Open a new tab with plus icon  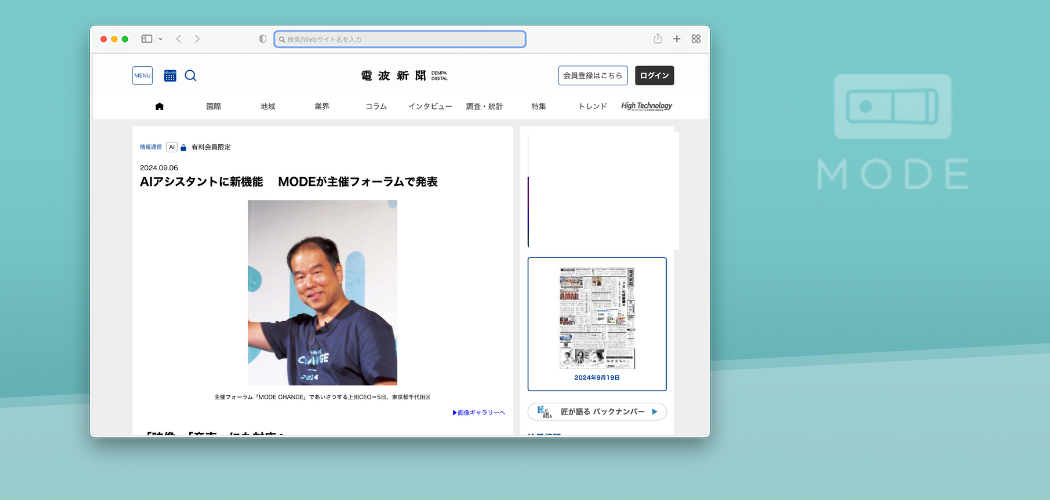click(677, 39)
